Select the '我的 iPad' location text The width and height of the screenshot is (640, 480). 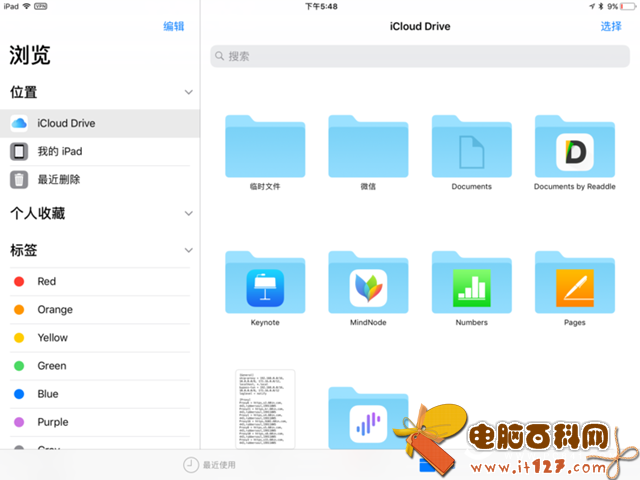coord(60,151)
